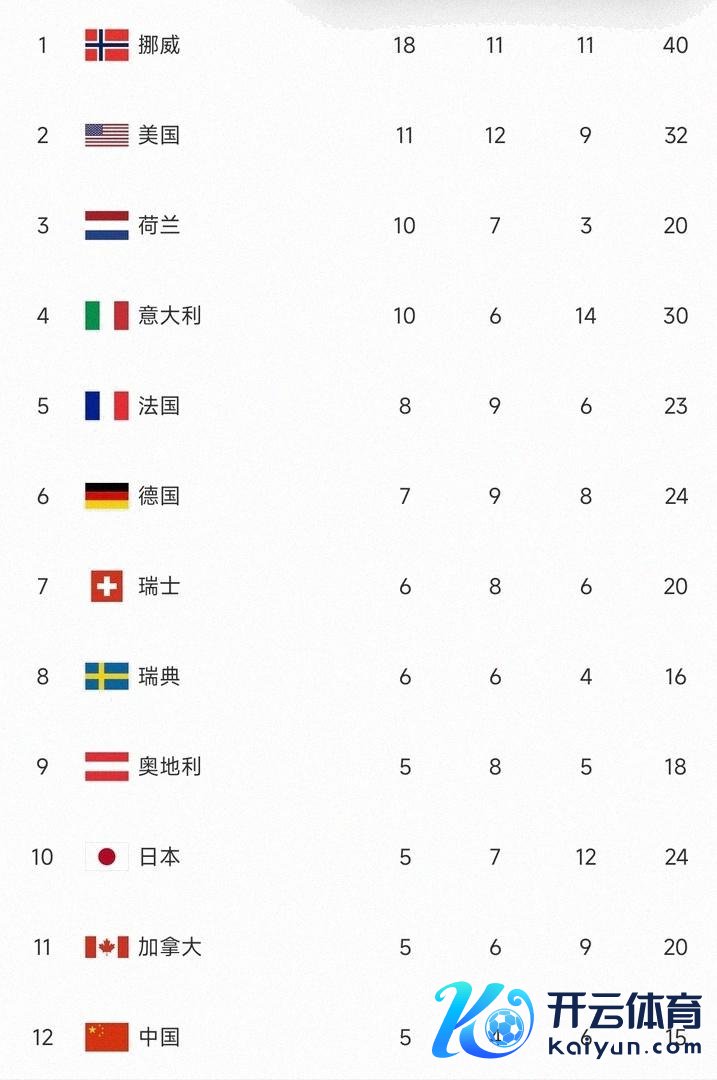Screen dimensions: 717x1080
Task: Tap the Italy flag icon
Action: pyautogui.click(x=107, y=316)
